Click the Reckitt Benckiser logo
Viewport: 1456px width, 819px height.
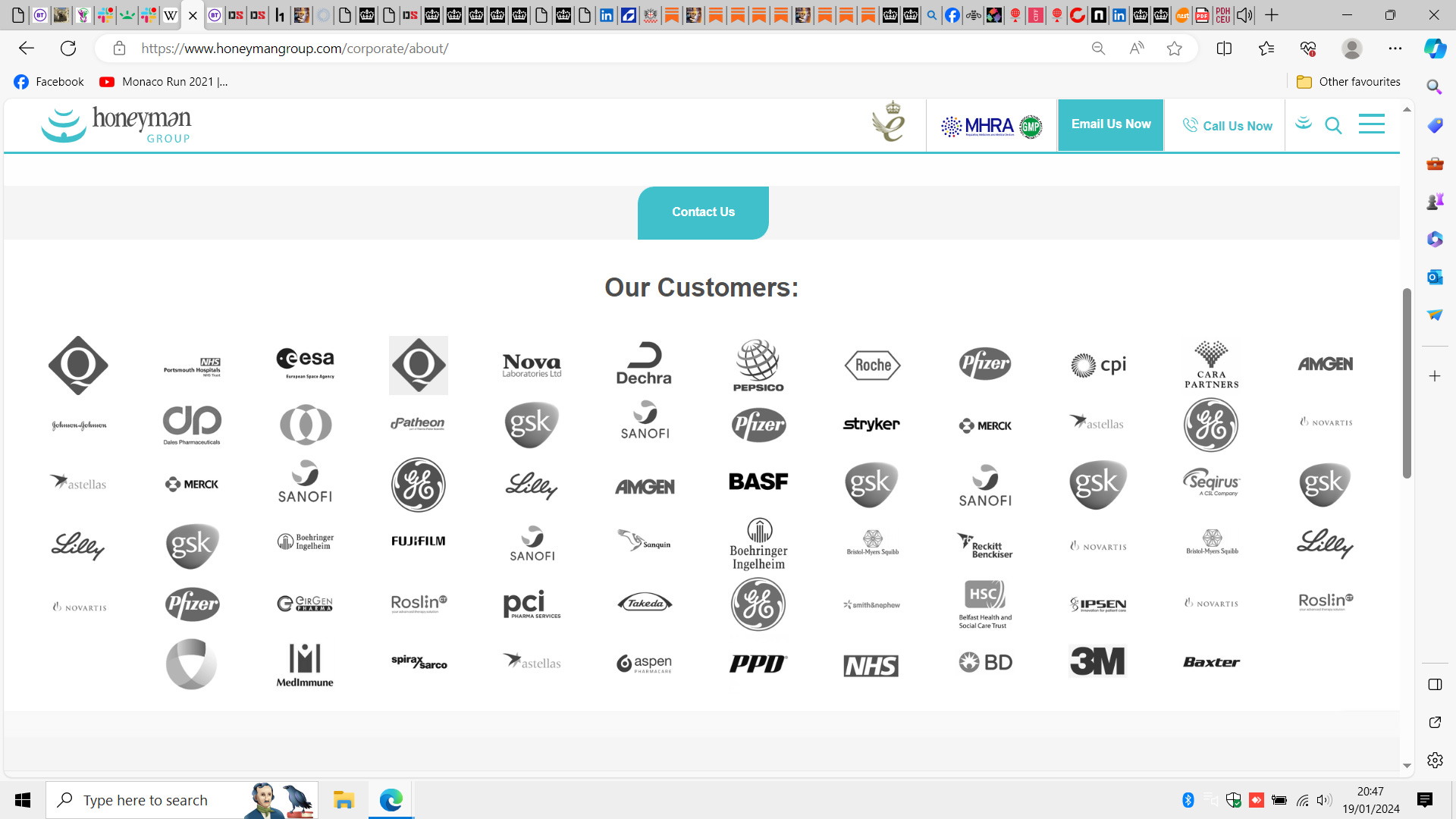pyautogui.click(x=985, y=545)
